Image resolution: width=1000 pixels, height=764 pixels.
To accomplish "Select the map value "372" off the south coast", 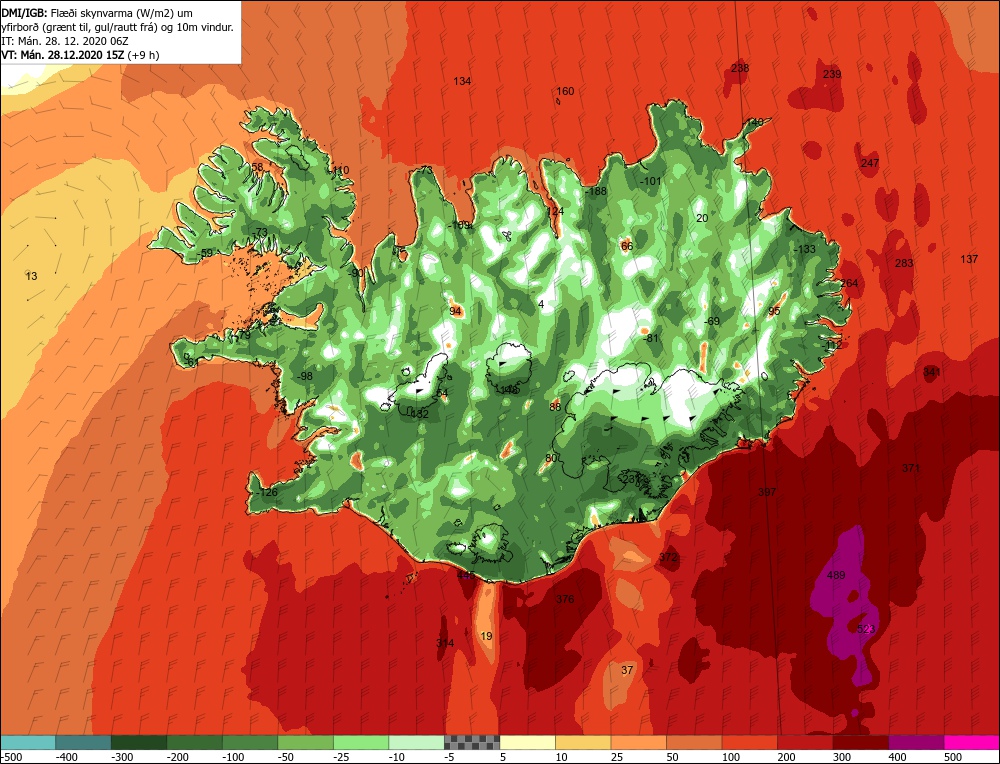I will [668, 557].
